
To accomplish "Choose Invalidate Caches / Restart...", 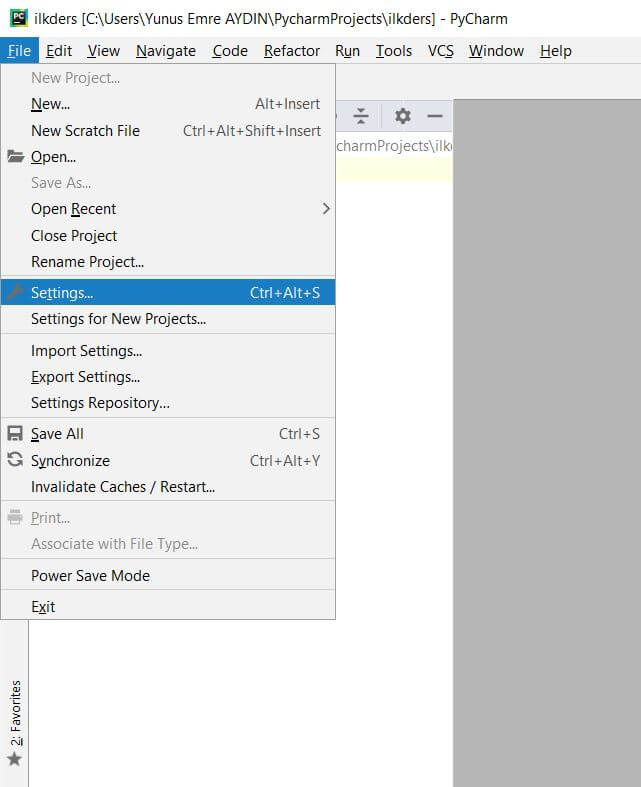I will click(168, 486).
